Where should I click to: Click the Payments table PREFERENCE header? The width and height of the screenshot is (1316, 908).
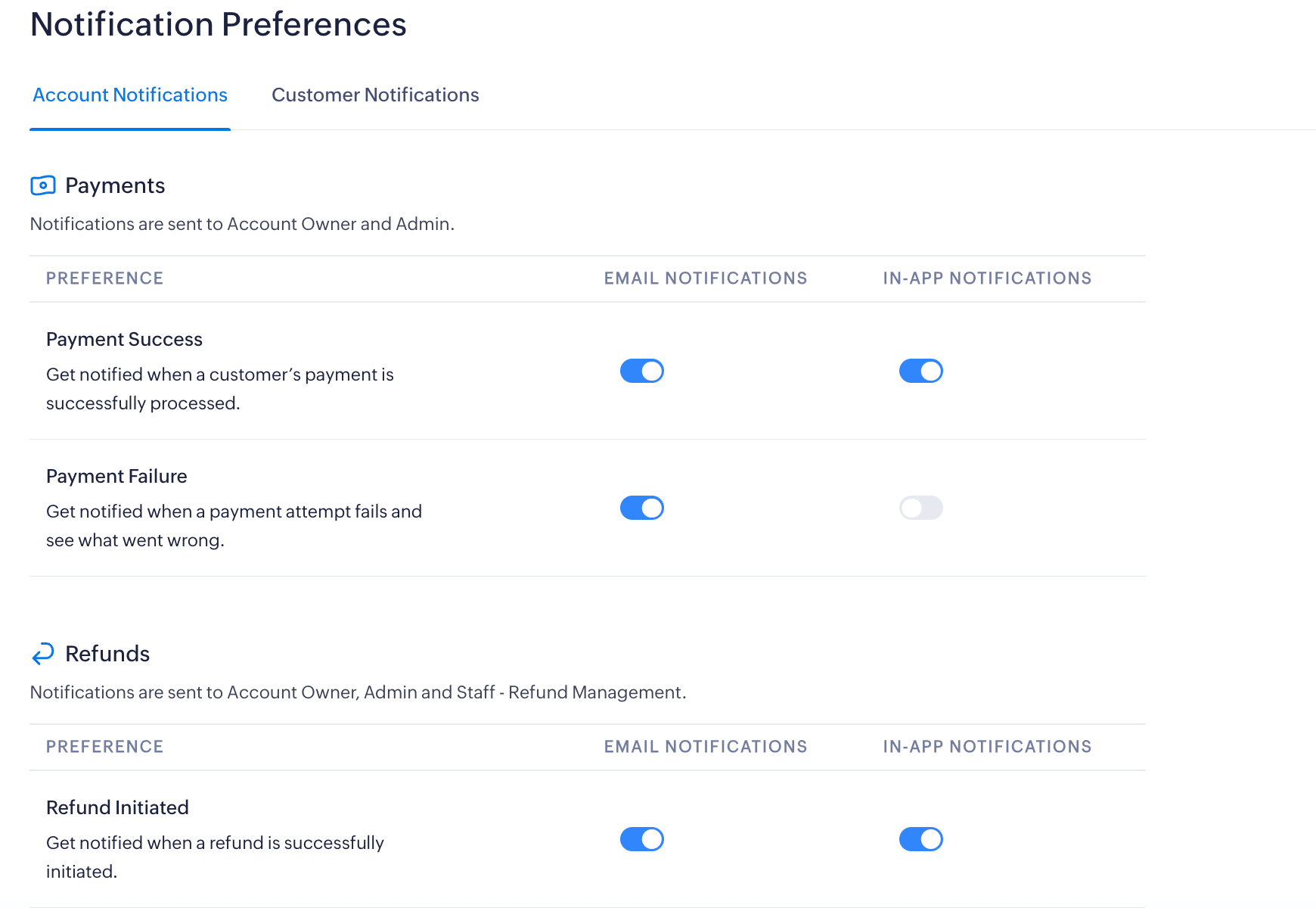[x=104, y=278]
